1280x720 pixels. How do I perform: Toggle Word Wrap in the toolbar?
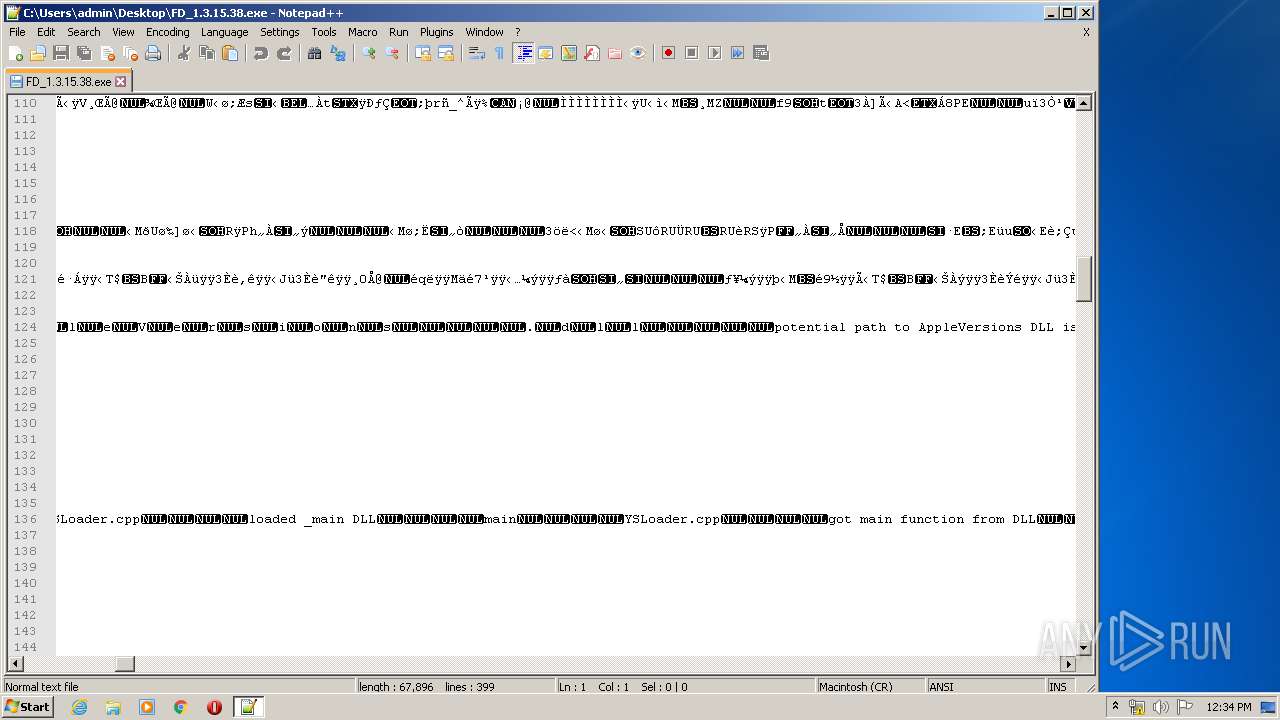tap(477, 53)
